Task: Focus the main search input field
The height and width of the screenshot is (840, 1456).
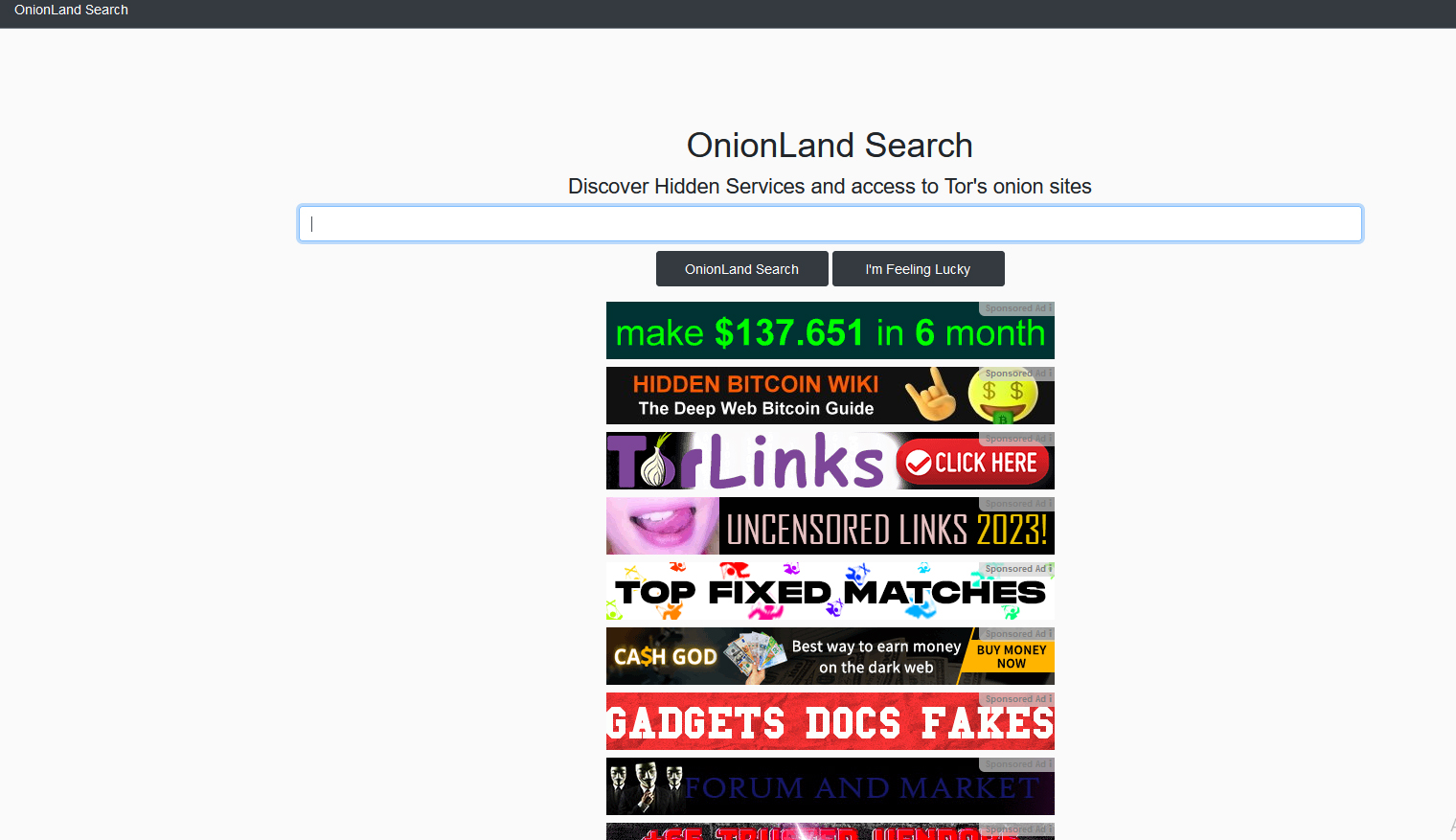Action: tap(830, 224)
